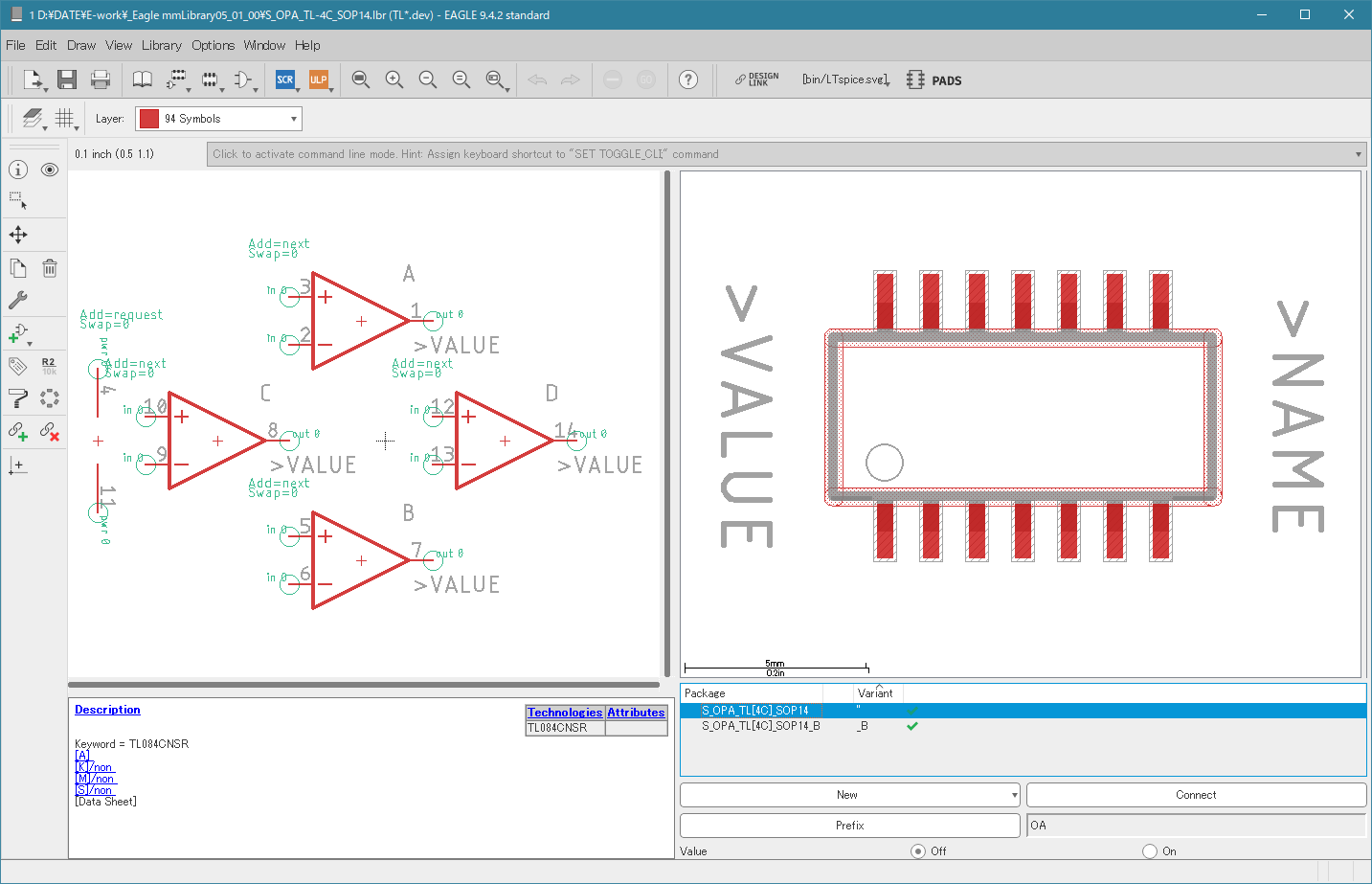Select the Move tool
The height and width of the screenshot is (884, 1372).
[x=18, y=235]
